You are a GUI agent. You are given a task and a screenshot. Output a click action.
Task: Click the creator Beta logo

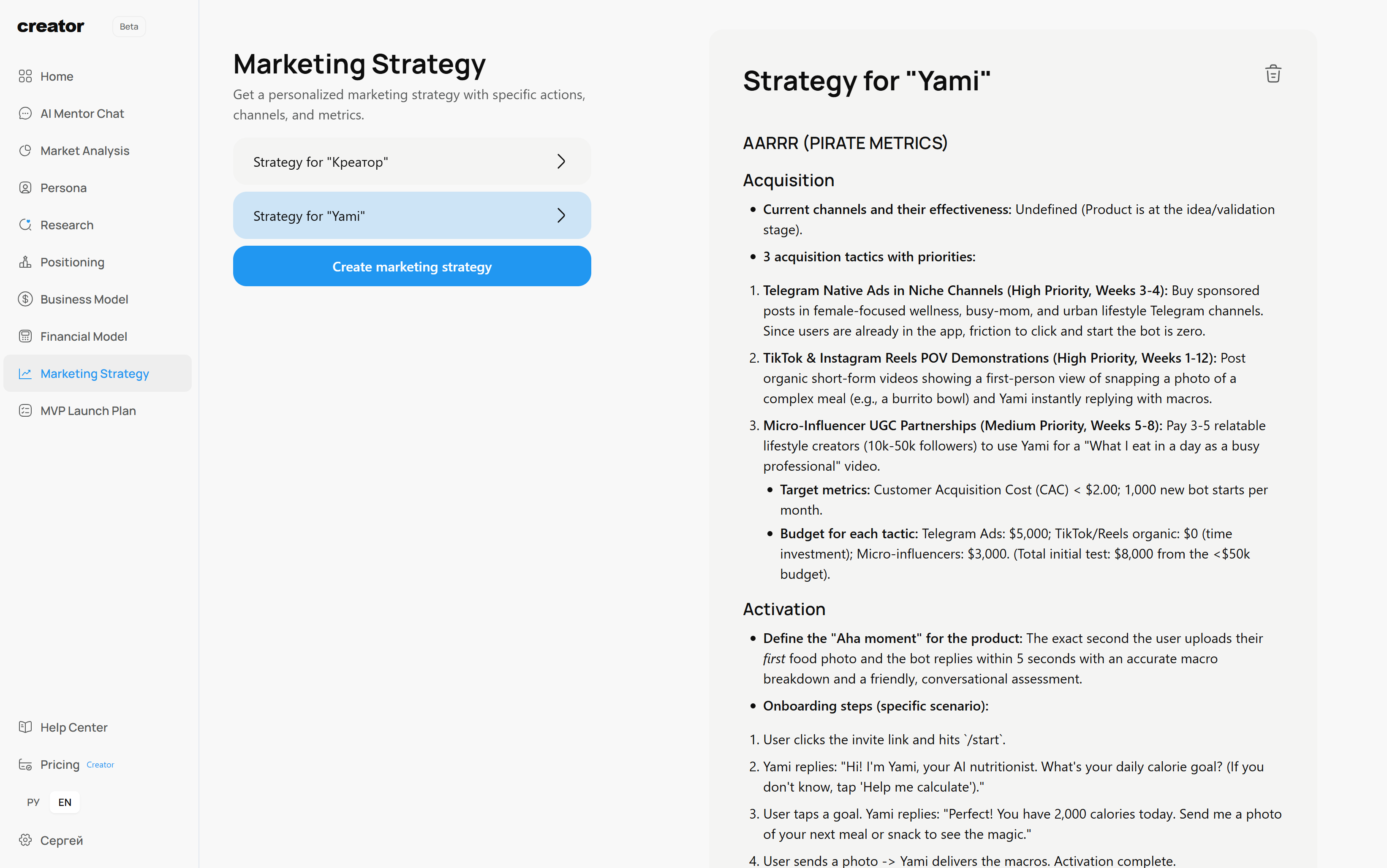(x=51, y=26)
